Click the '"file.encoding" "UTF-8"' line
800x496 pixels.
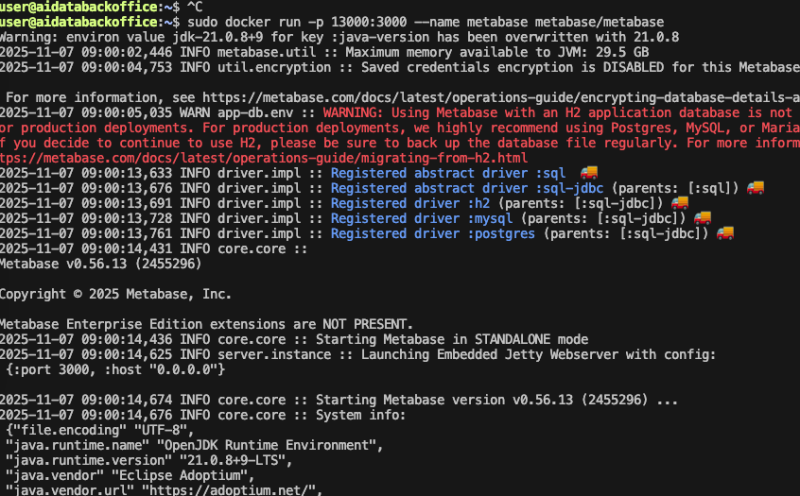pos(100,430)
